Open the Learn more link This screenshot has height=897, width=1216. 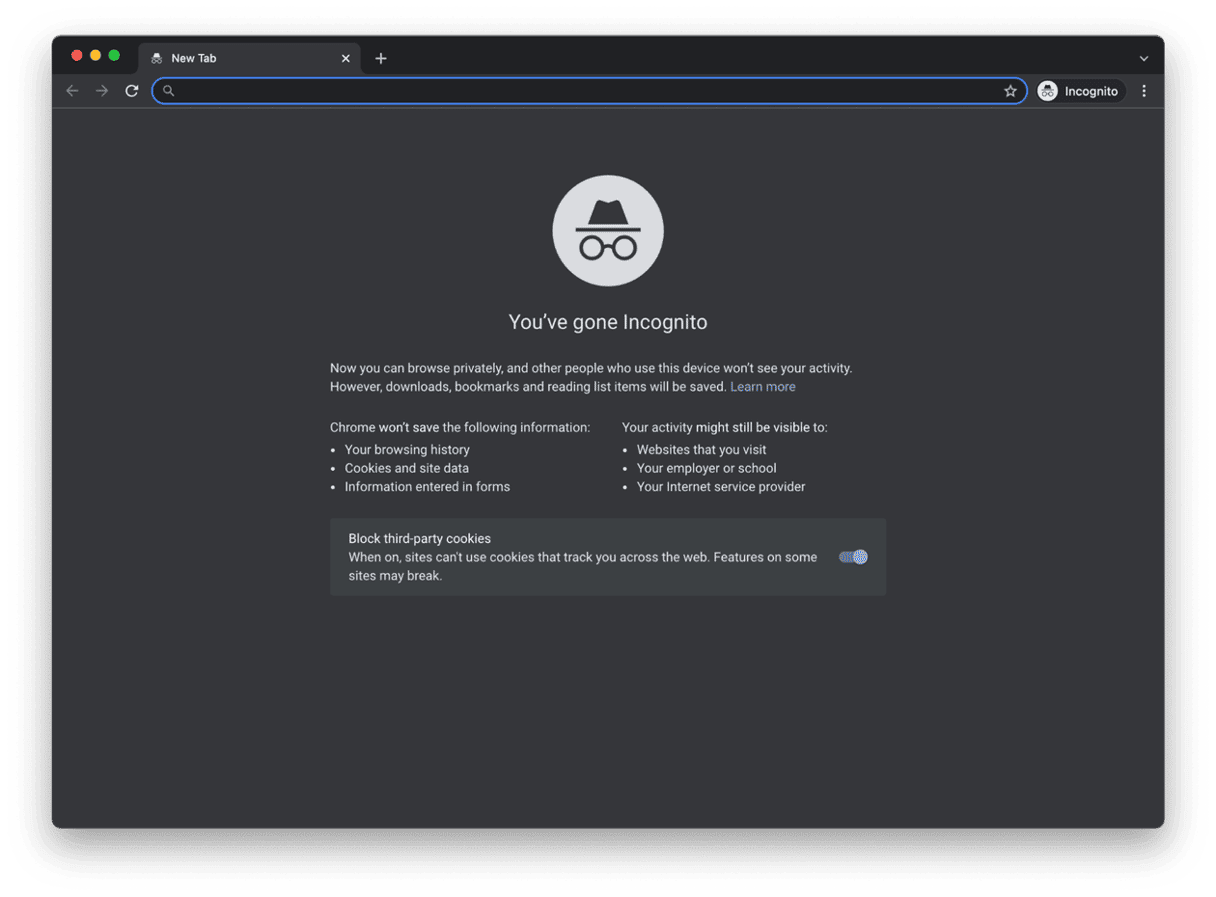click(763, 387)
